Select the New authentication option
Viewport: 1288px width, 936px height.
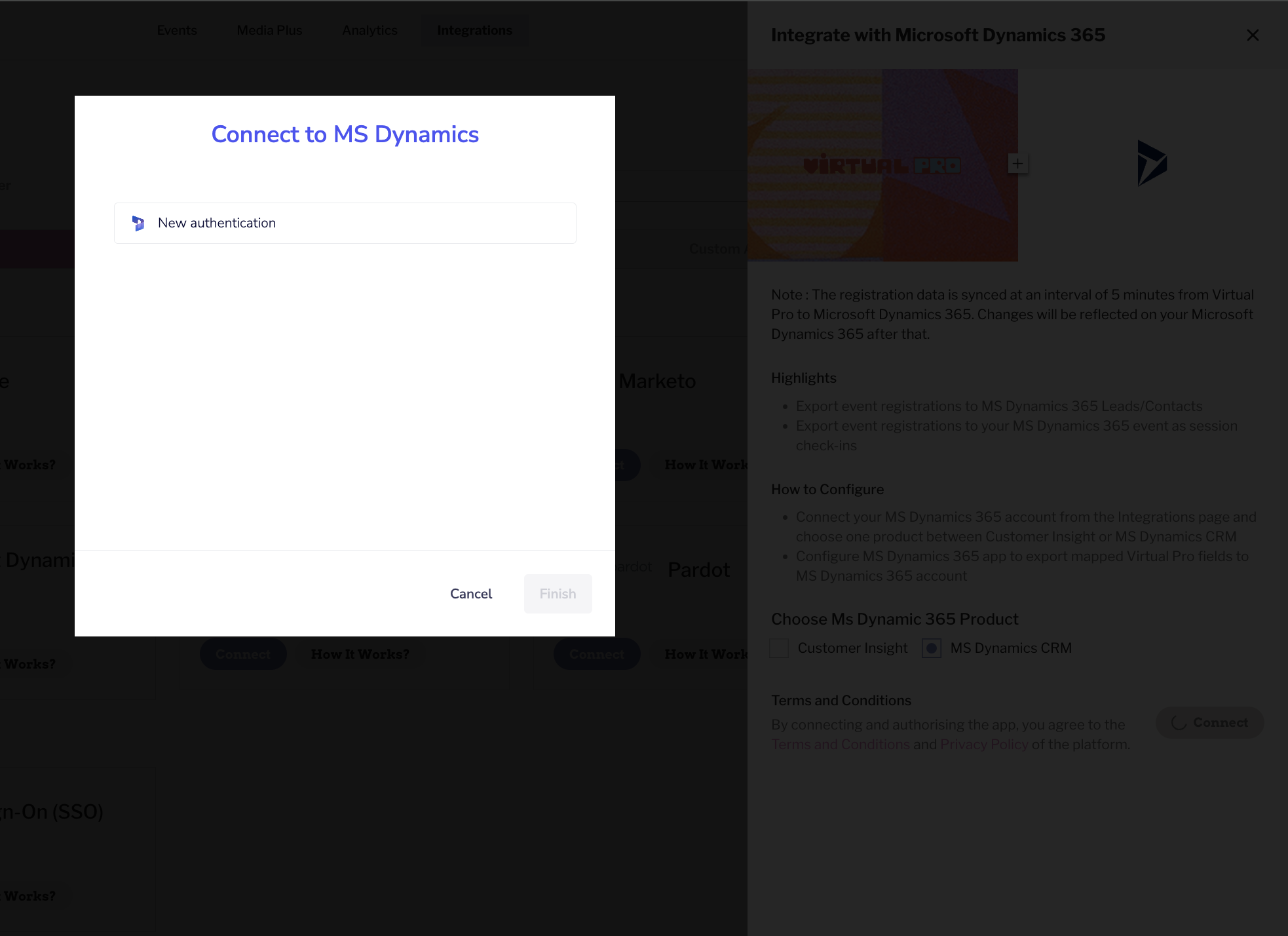(345, 223)
